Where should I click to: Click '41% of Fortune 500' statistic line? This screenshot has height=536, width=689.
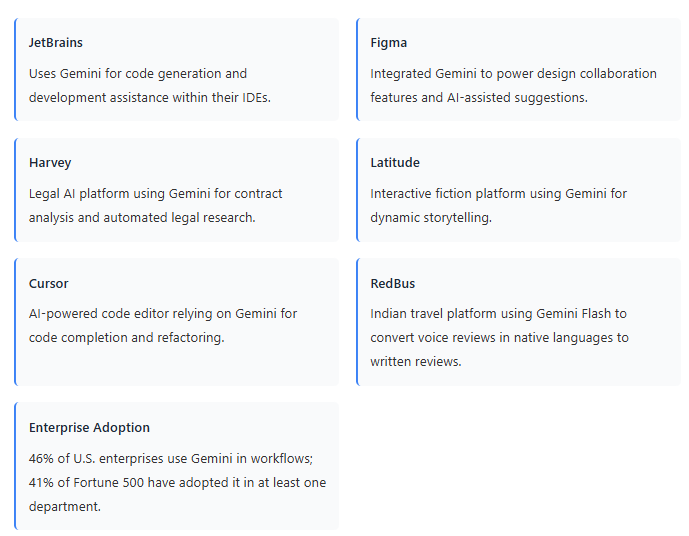pos(177,483)
